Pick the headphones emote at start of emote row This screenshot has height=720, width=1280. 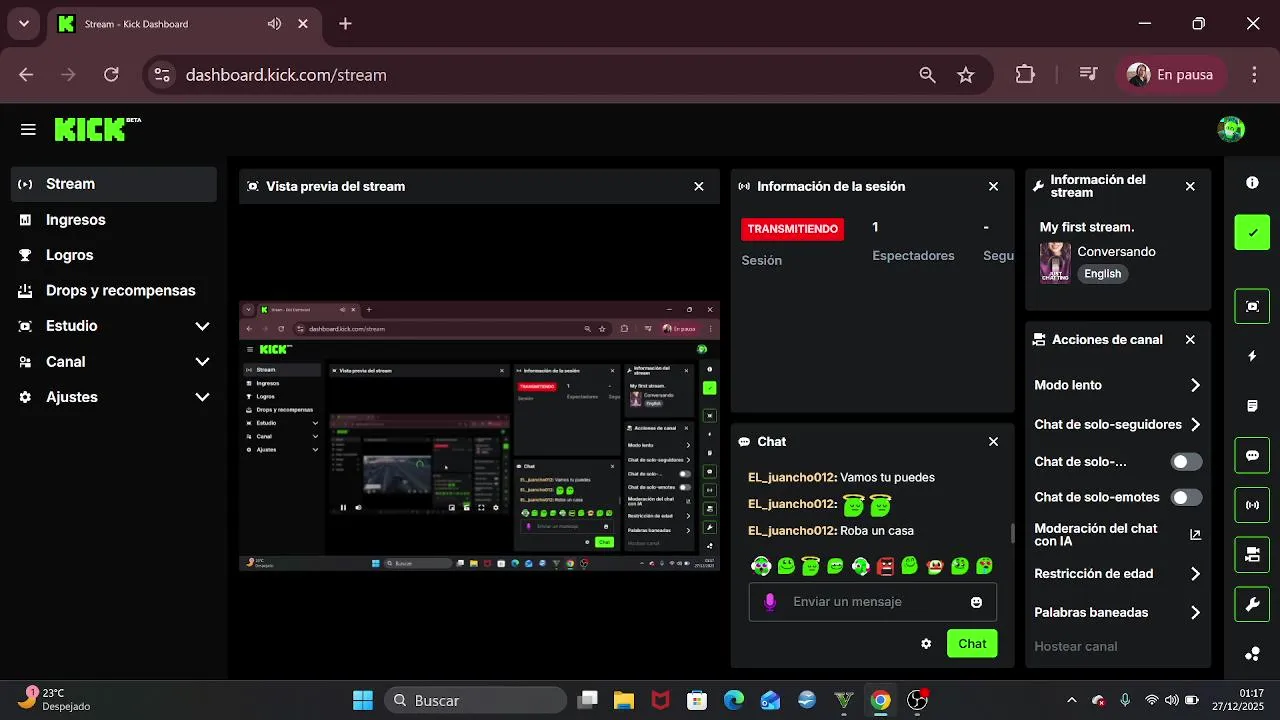tap(761, 566)
